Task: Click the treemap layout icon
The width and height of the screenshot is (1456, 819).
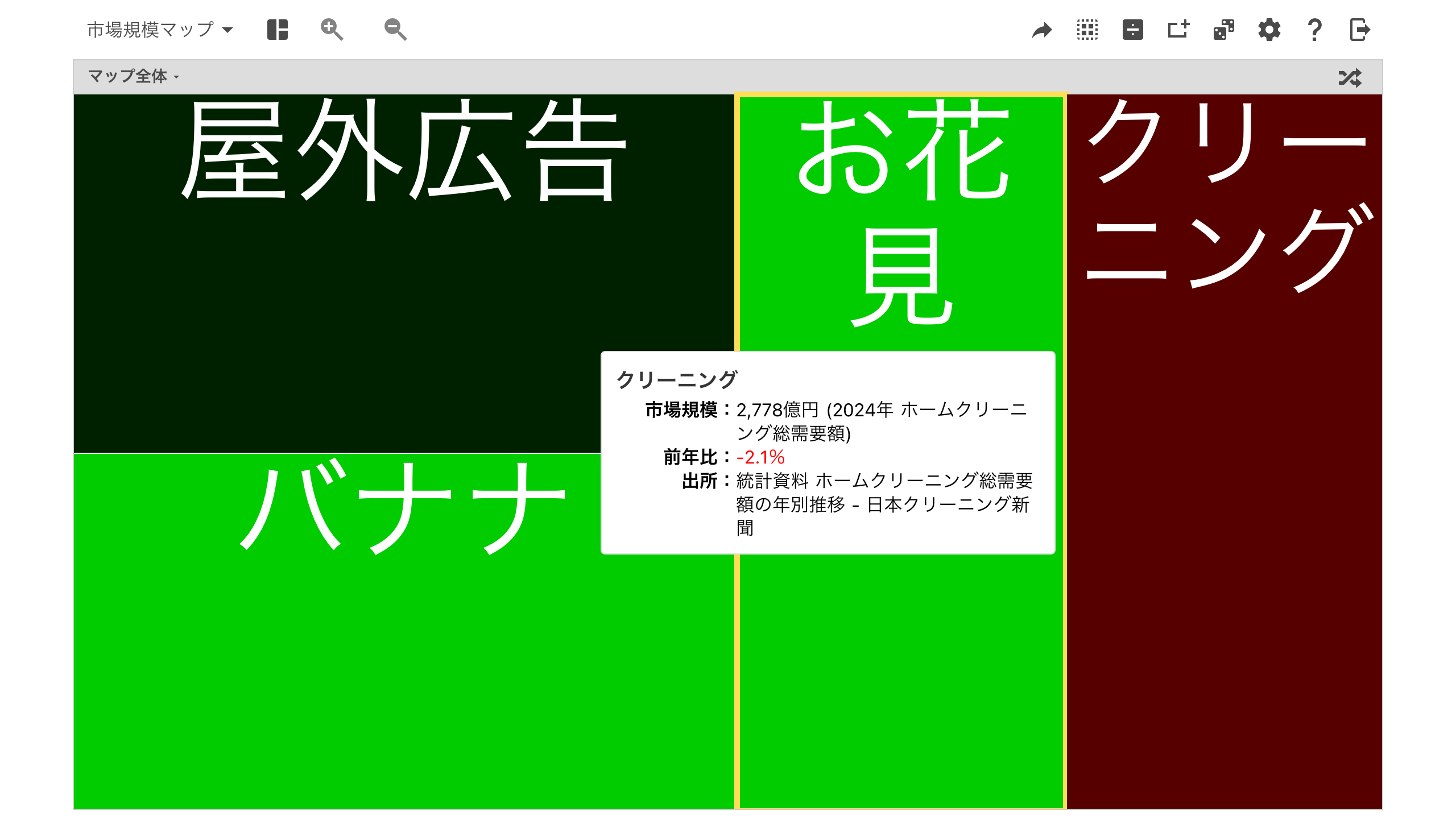Action: 278,30
